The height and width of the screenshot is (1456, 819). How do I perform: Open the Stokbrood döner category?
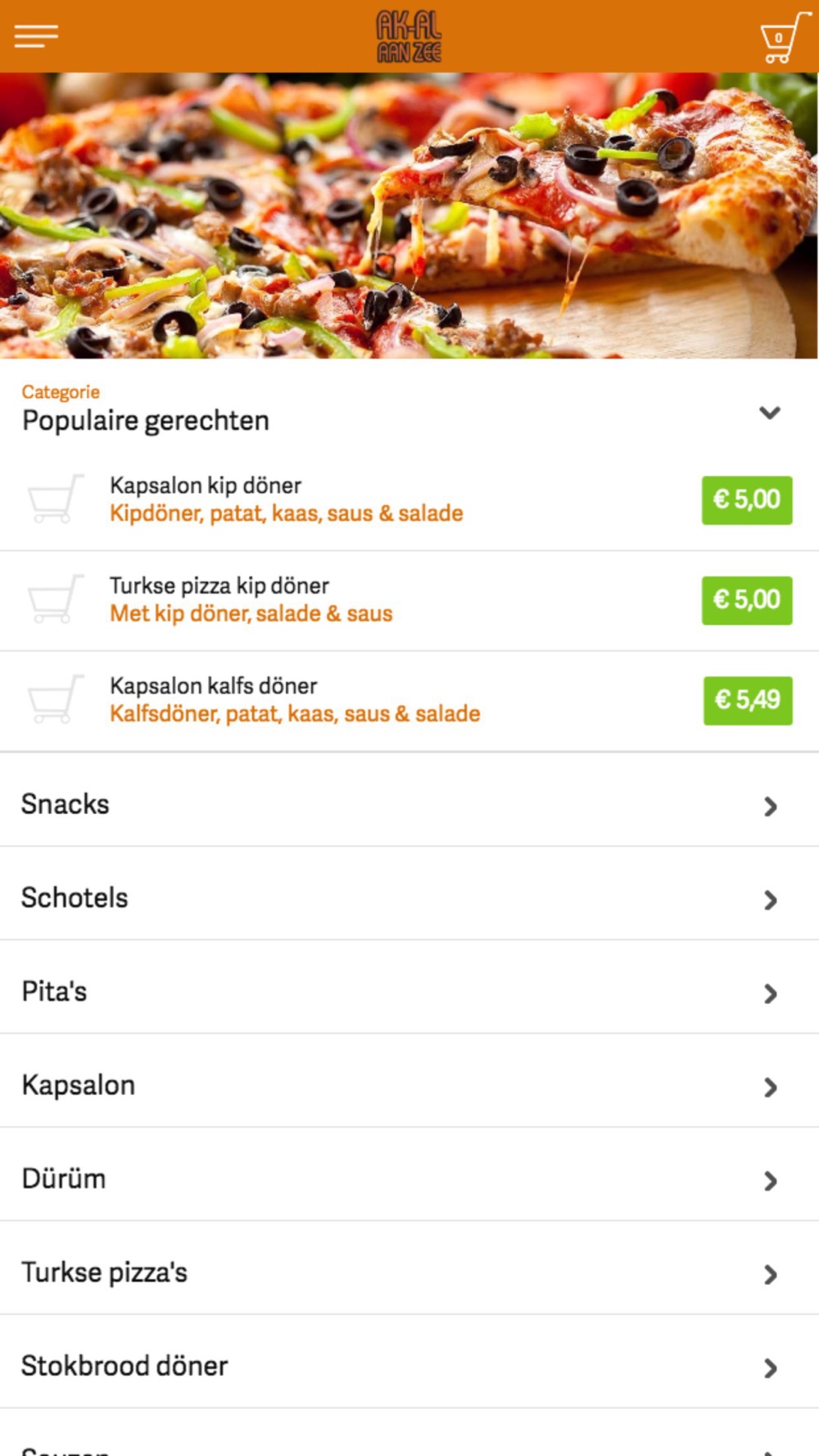pyautogui.click(x=409, y=1366)
